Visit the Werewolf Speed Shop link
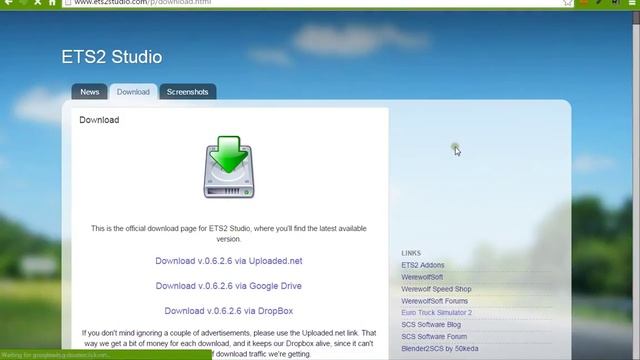This screenshot has width=640, height=360. [436, 289]
